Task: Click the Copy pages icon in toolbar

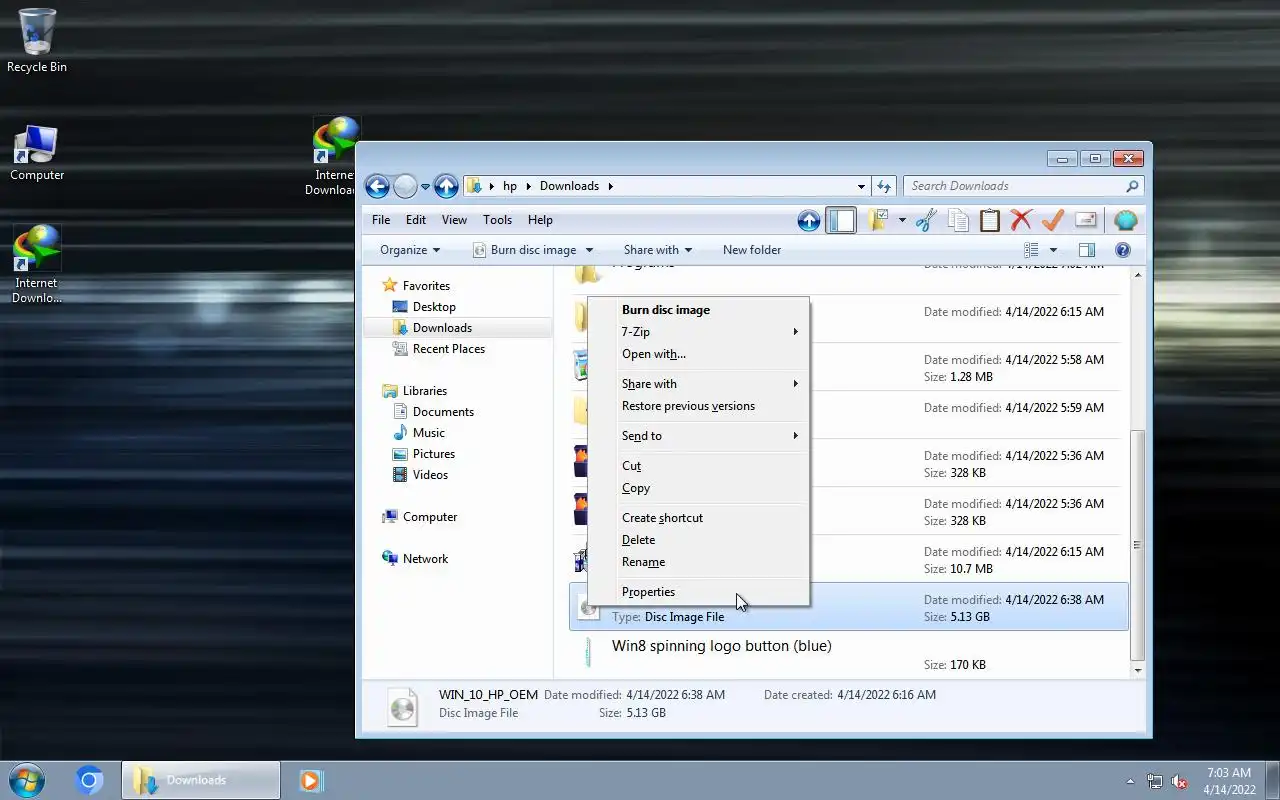Action: (x=958, y=221)
